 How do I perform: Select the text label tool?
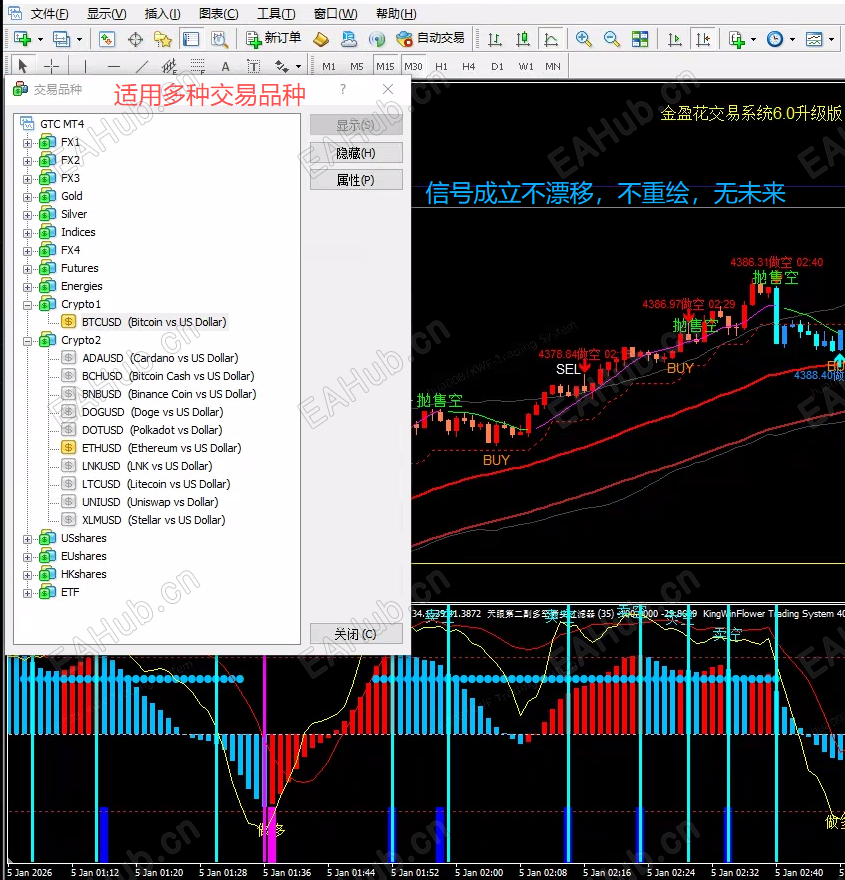coord(254,66)
